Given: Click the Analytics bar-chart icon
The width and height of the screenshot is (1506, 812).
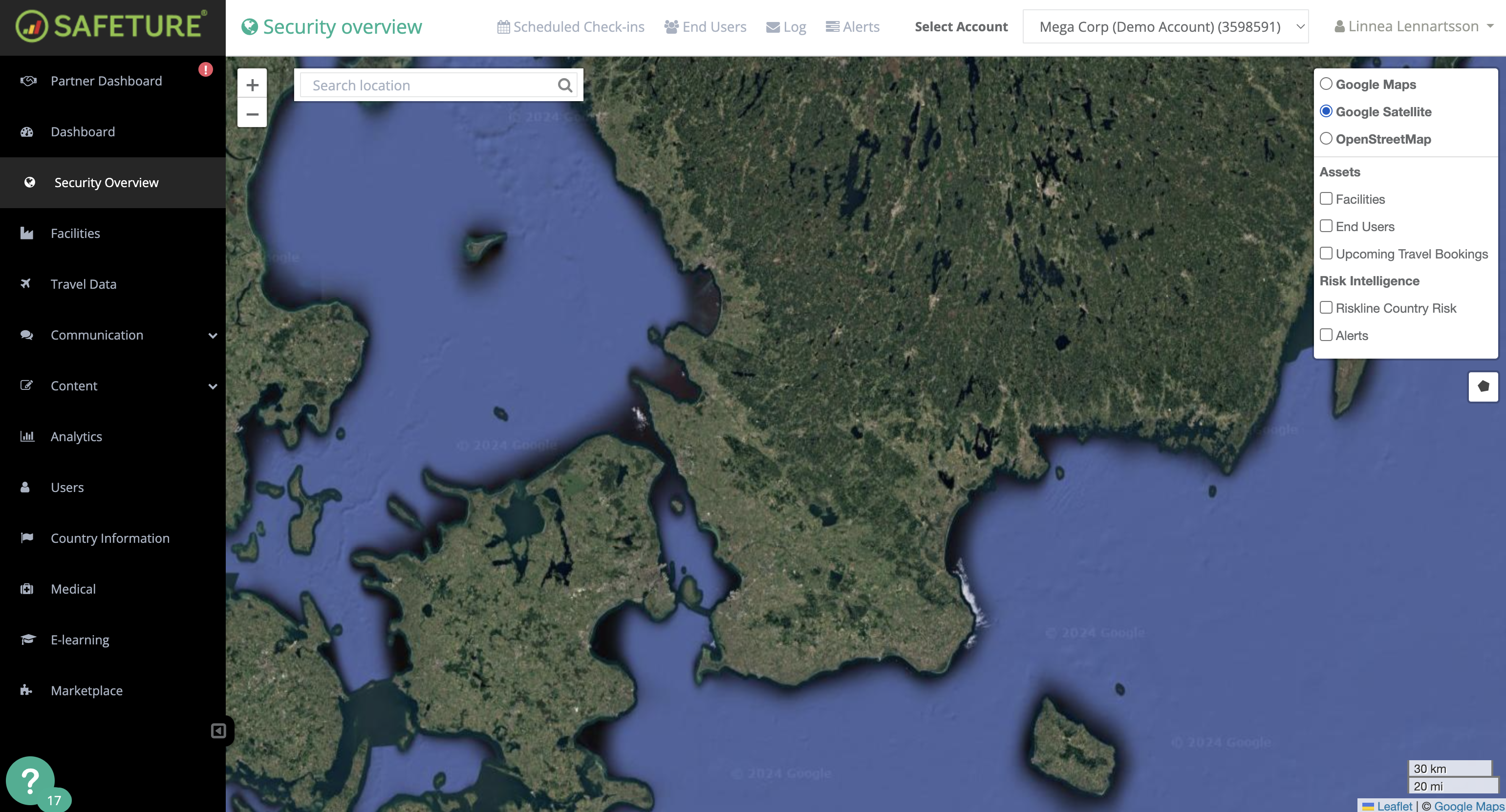Looking at the screenshot, I should (27, 436).
